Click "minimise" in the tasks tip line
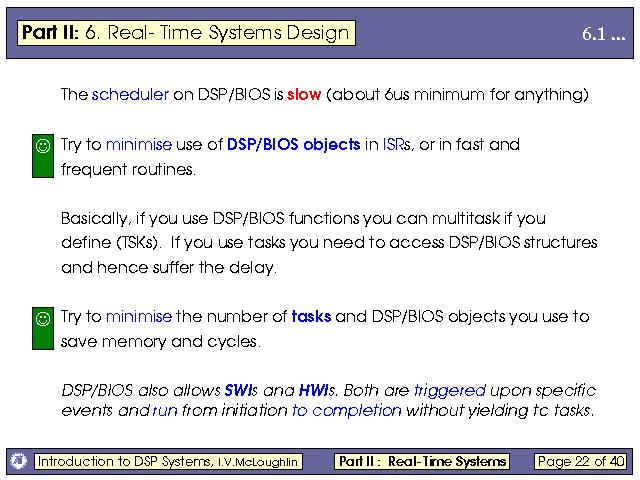This screenshot has width=640, height=480. pyautogui.click(x=139, y=317)
